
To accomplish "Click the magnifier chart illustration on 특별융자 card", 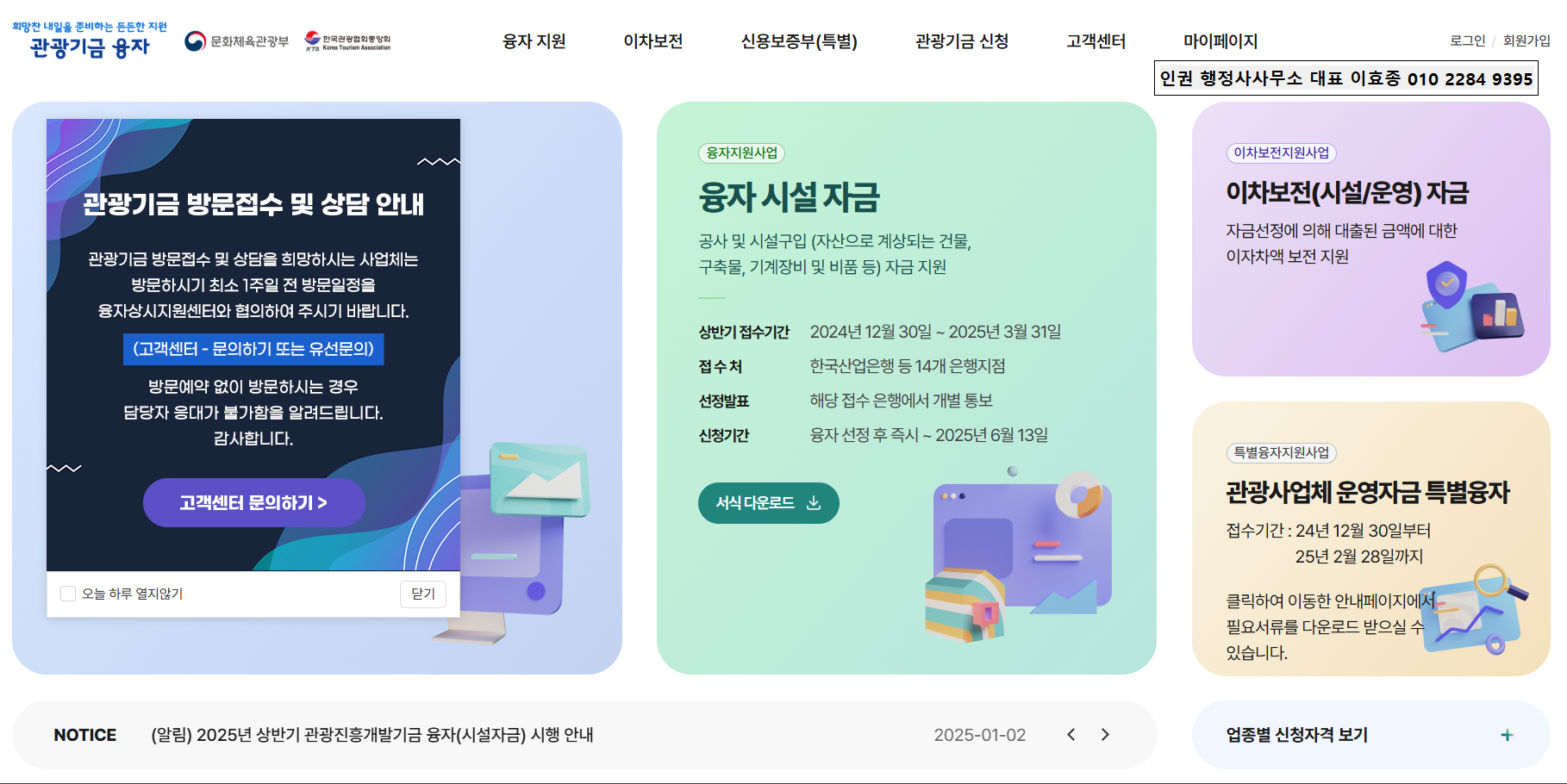I will point(1476,610).
